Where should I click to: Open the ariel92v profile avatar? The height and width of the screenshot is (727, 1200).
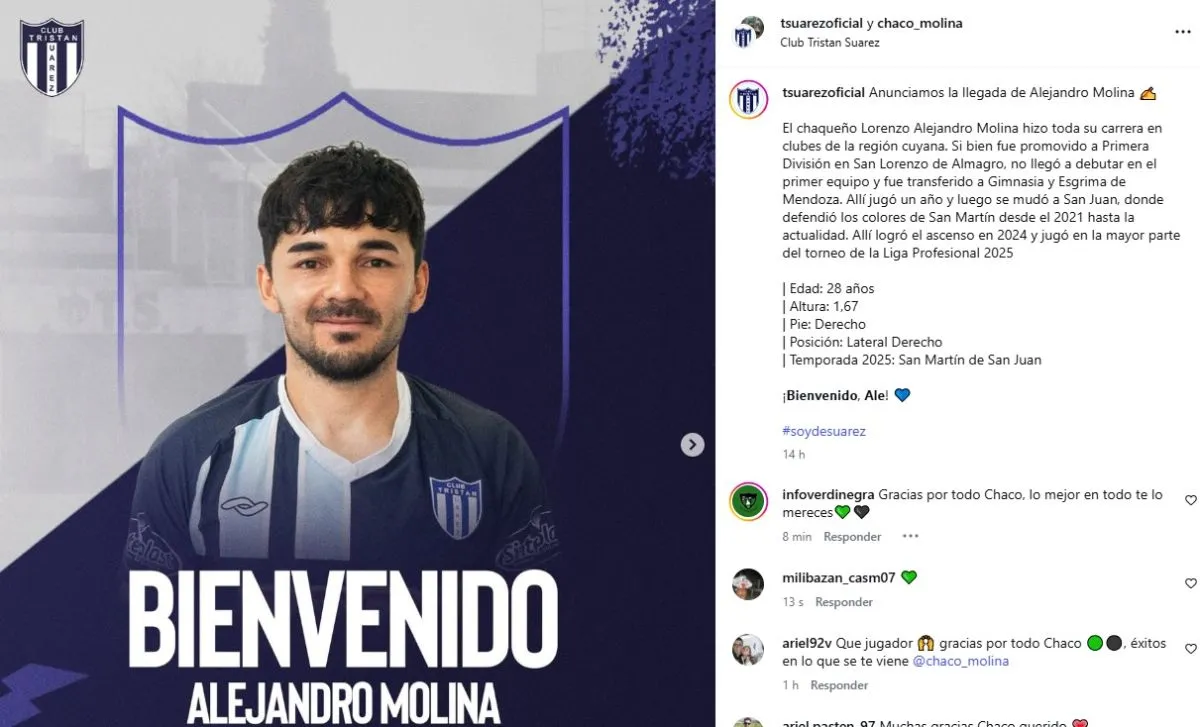tap(748, 650)
